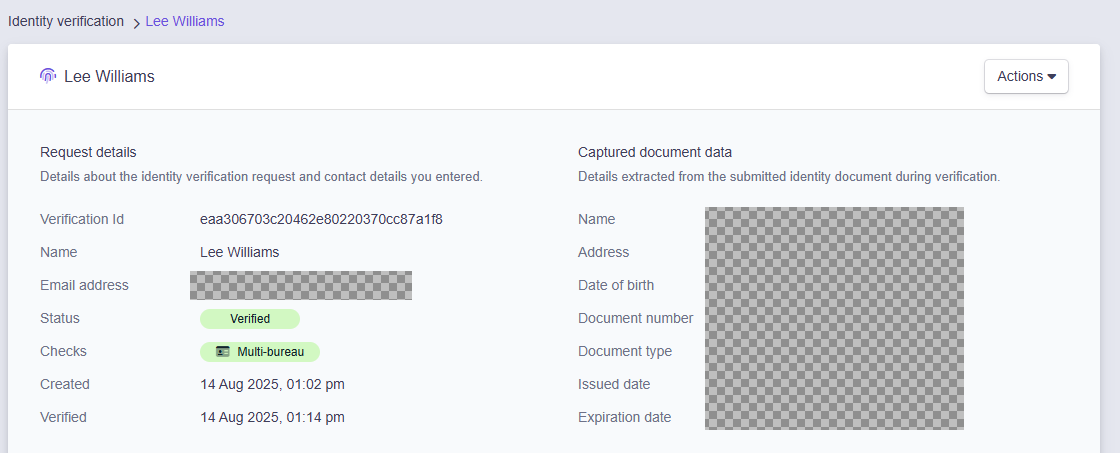Click the caret arrow on Actions button
This screenshot has height=453, width=1120.
1052,77
